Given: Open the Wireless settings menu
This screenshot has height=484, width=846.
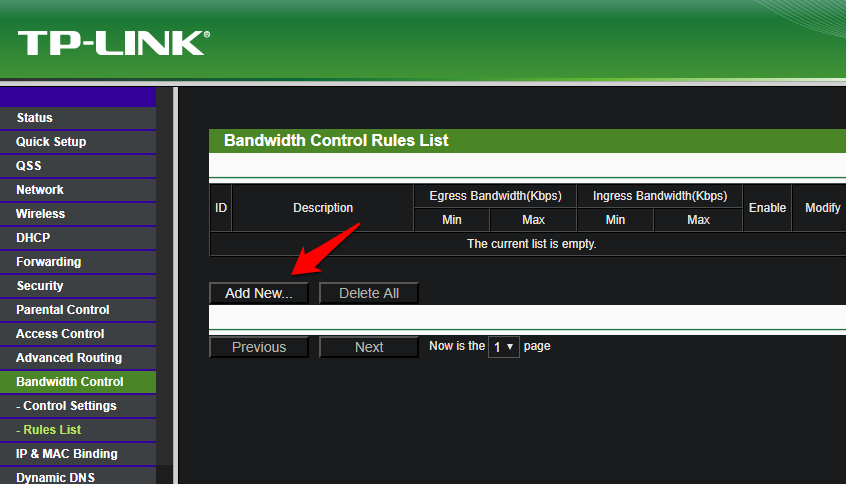Looking at the screenshot, I should (x=78, y=214).
